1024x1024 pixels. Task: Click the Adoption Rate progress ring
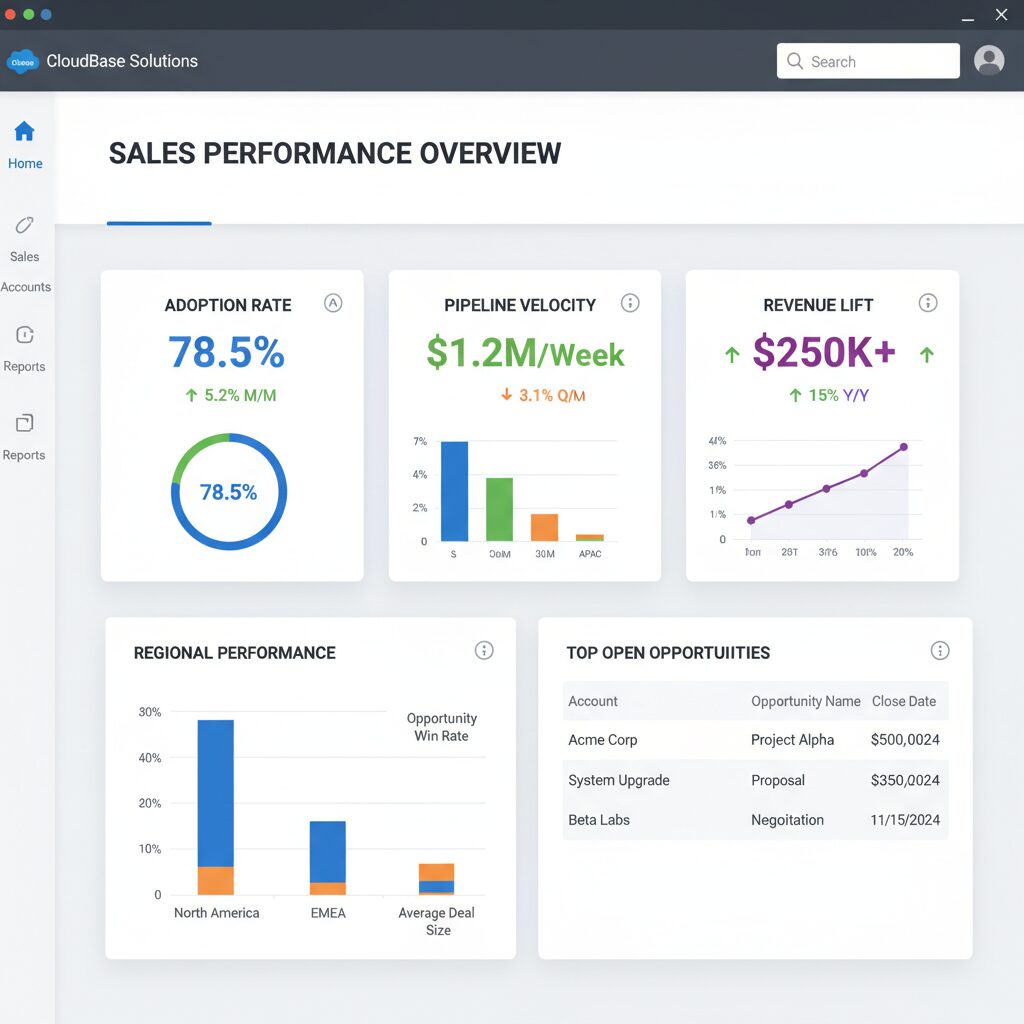point(229,492)
